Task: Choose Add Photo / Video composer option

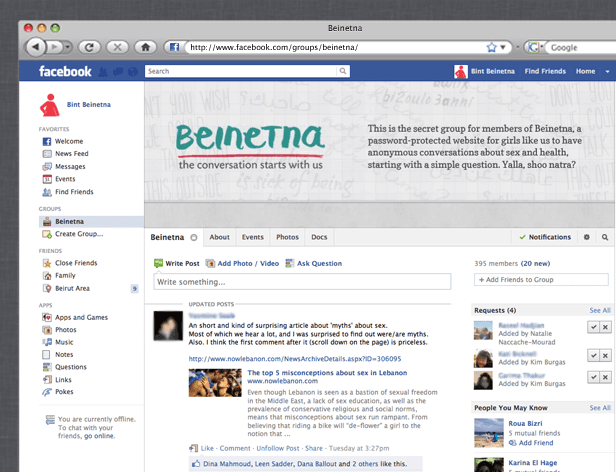Action: tap(242, 263)
